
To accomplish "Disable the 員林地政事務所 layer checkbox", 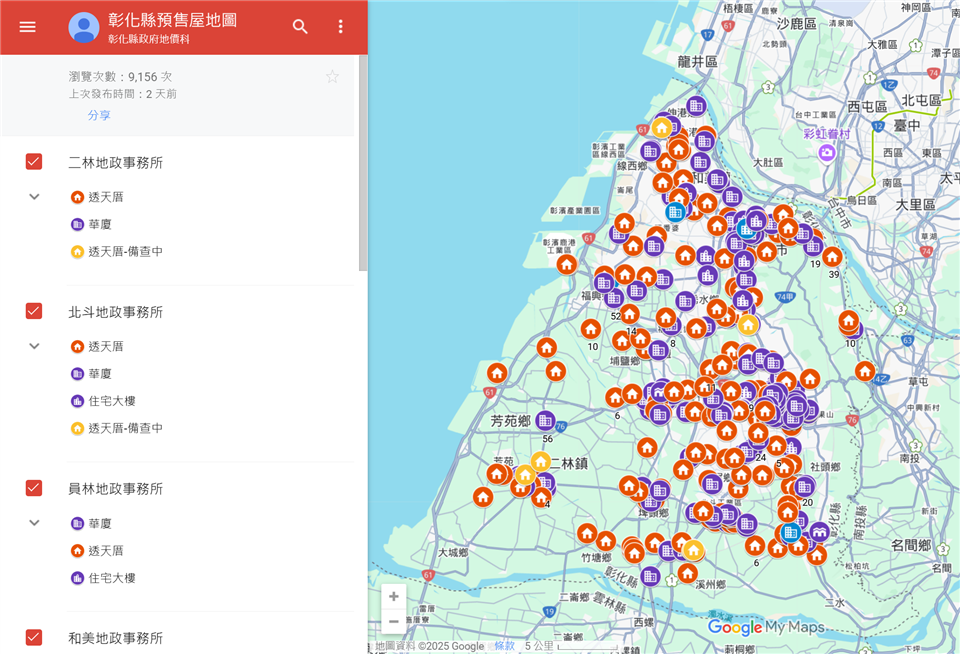I will point(34,488).
